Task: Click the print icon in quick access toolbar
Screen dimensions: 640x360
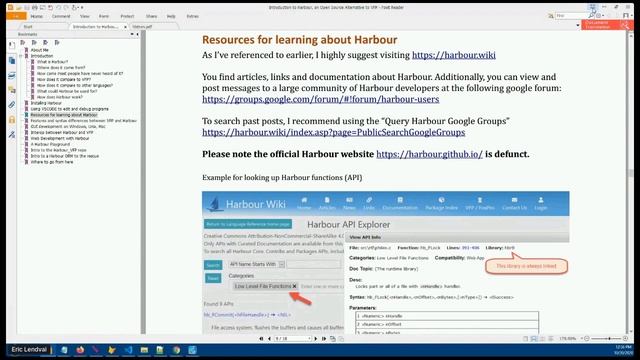Action: (35, 7)
